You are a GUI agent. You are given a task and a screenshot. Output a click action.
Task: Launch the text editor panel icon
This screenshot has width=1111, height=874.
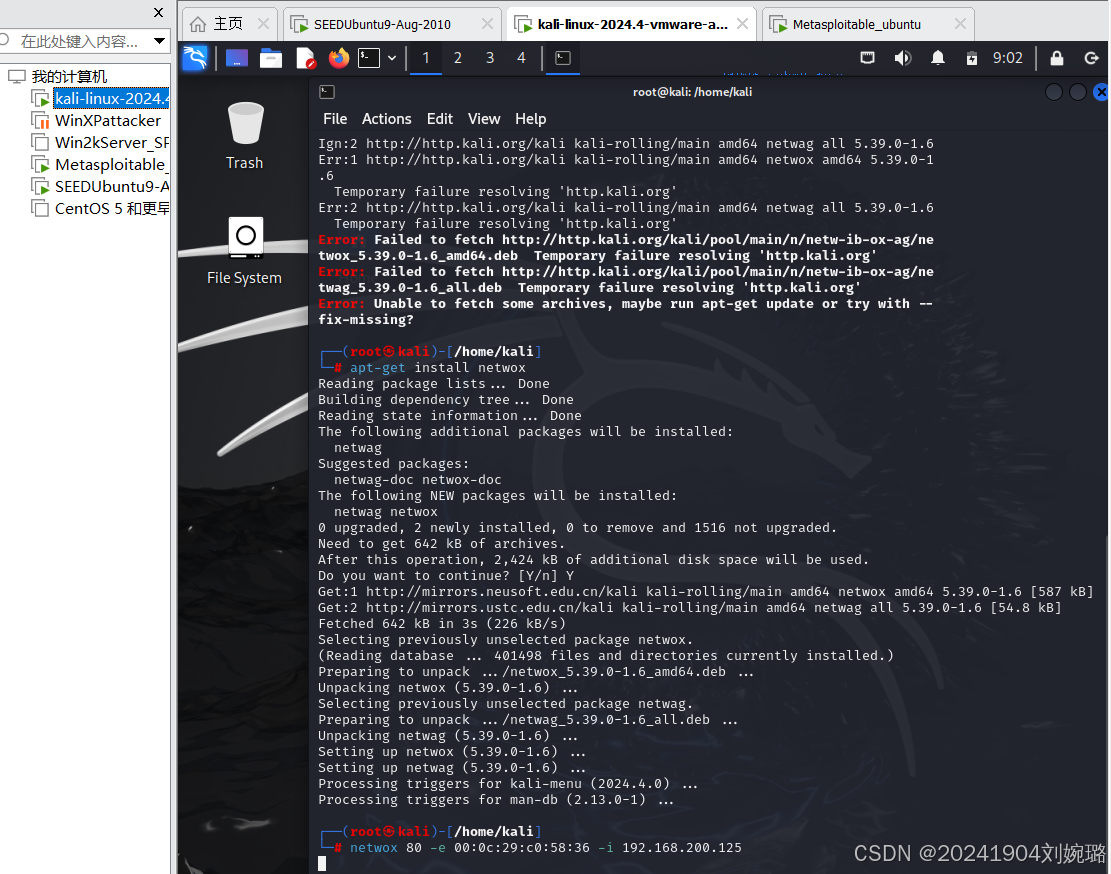(305, 58)
